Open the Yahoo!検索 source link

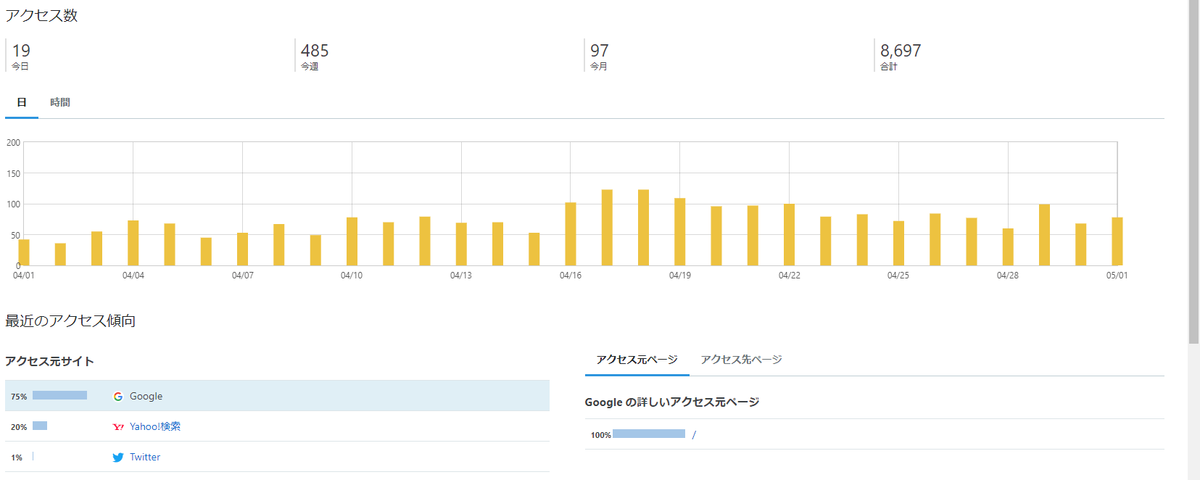tap(155, 426)
